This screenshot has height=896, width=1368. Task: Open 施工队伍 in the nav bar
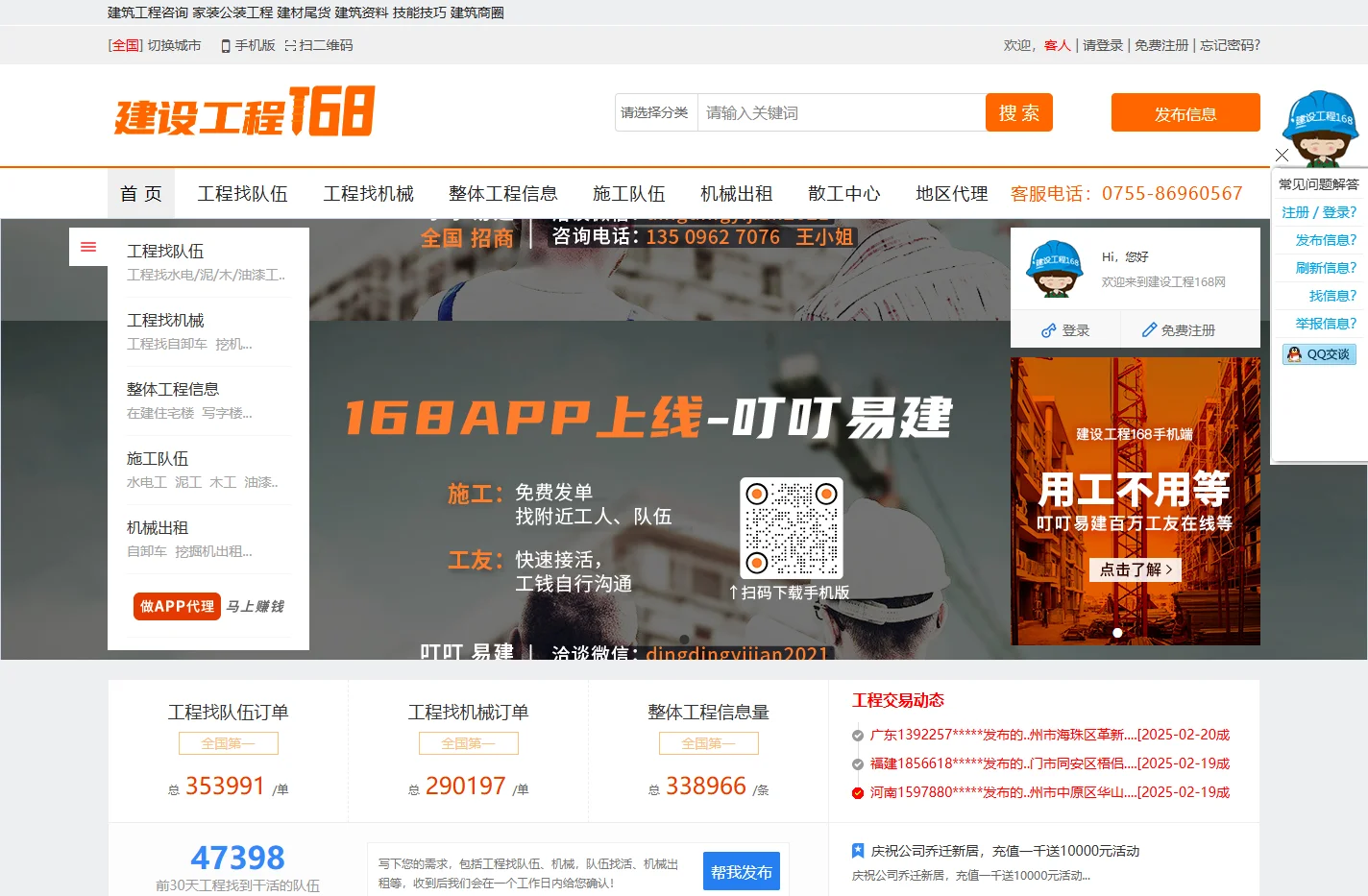click(628, 194)
